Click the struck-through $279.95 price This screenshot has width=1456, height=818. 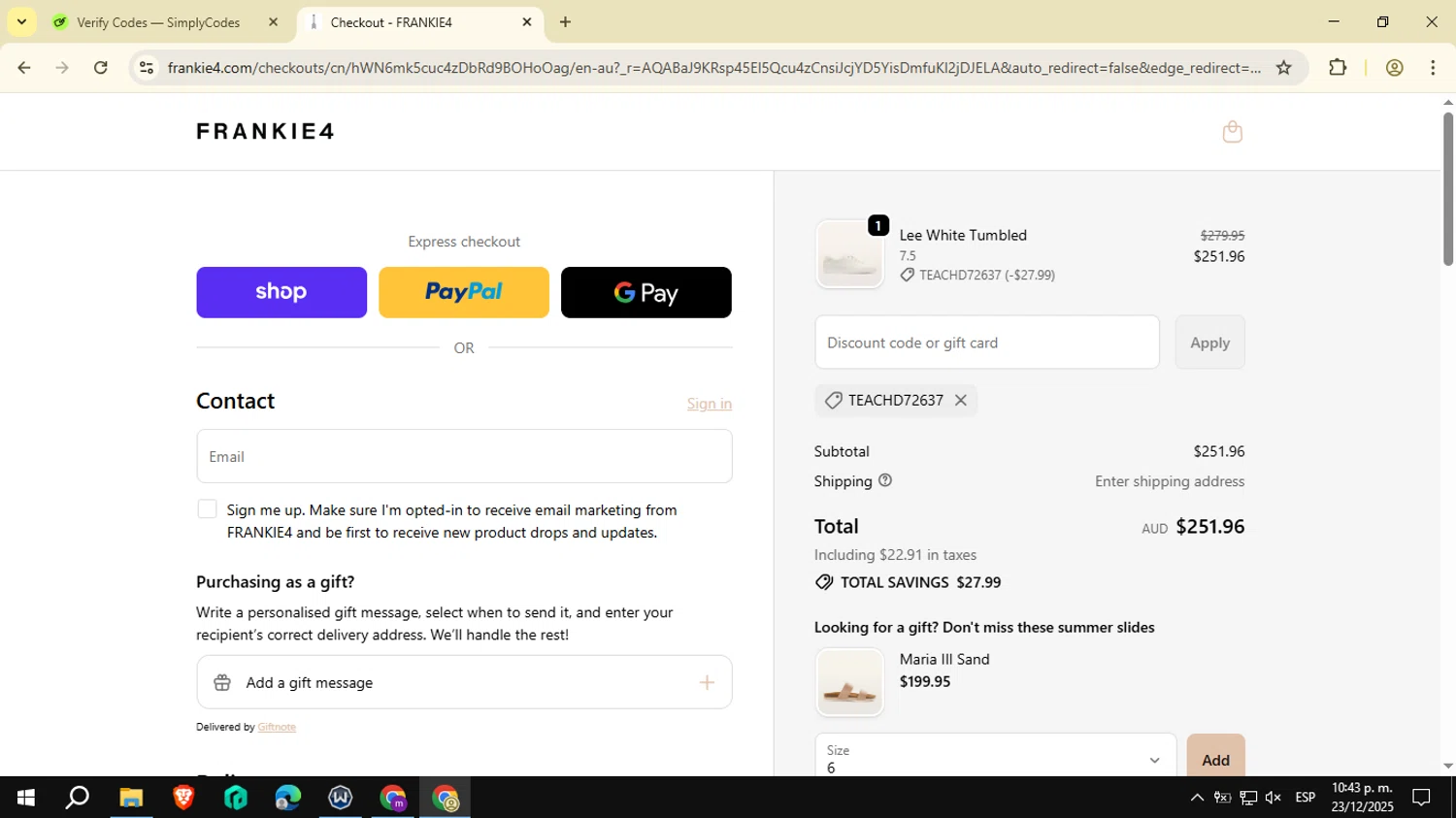[x=1222, y=235]
